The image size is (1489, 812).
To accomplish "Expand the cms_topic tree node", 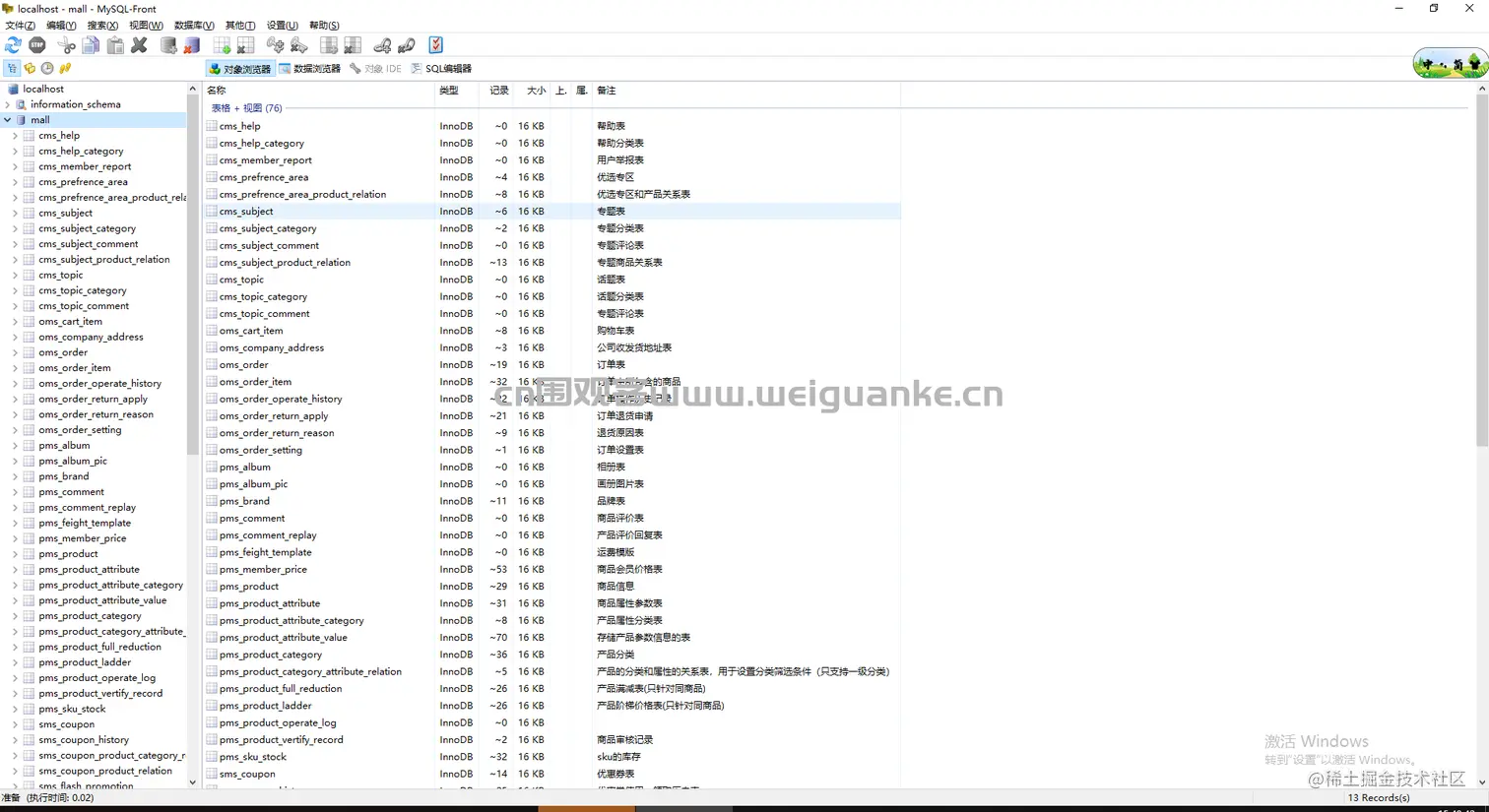I will click(16, 275).
